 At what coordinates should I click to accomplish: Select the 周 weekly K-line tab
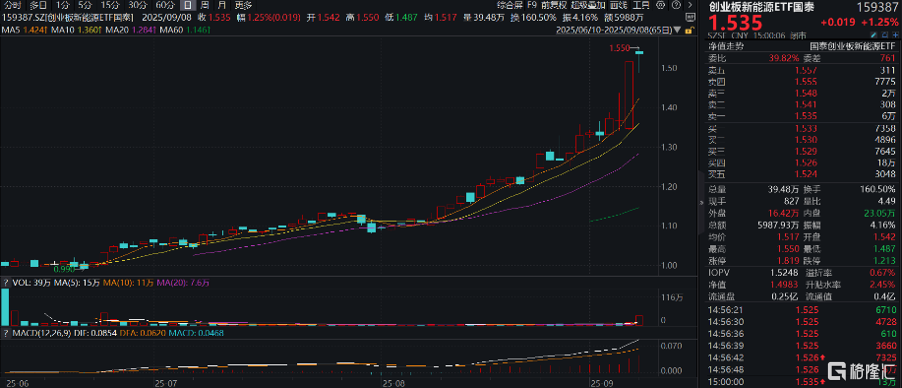click(204, 5)
